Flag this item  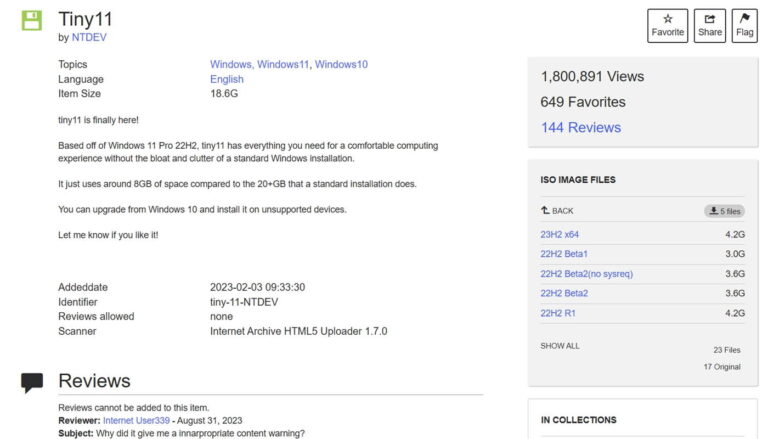click(x=744, y=25)
